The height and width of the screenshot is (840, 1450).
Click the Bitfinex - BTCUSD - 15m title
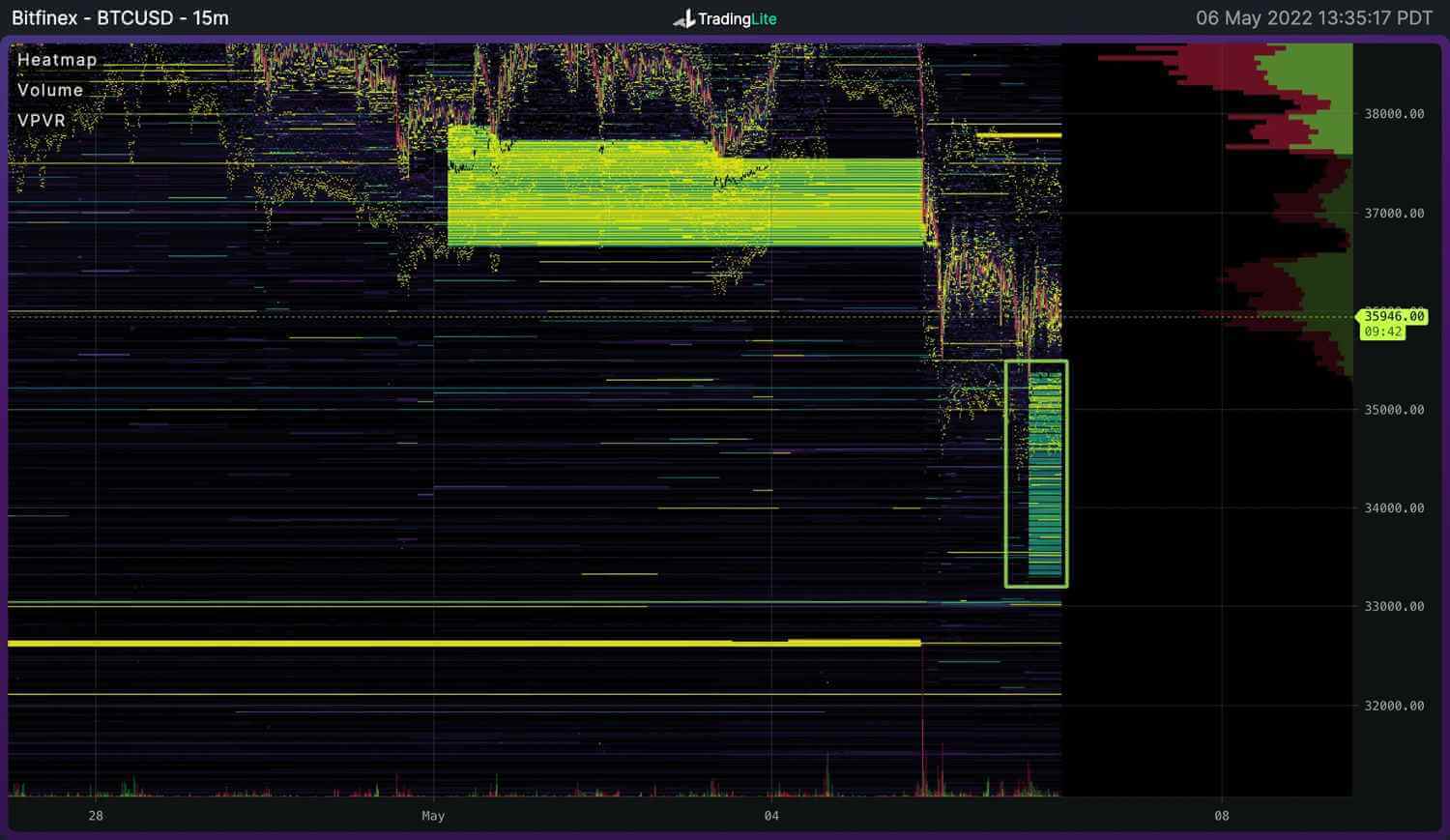click(x=120, y=17)
